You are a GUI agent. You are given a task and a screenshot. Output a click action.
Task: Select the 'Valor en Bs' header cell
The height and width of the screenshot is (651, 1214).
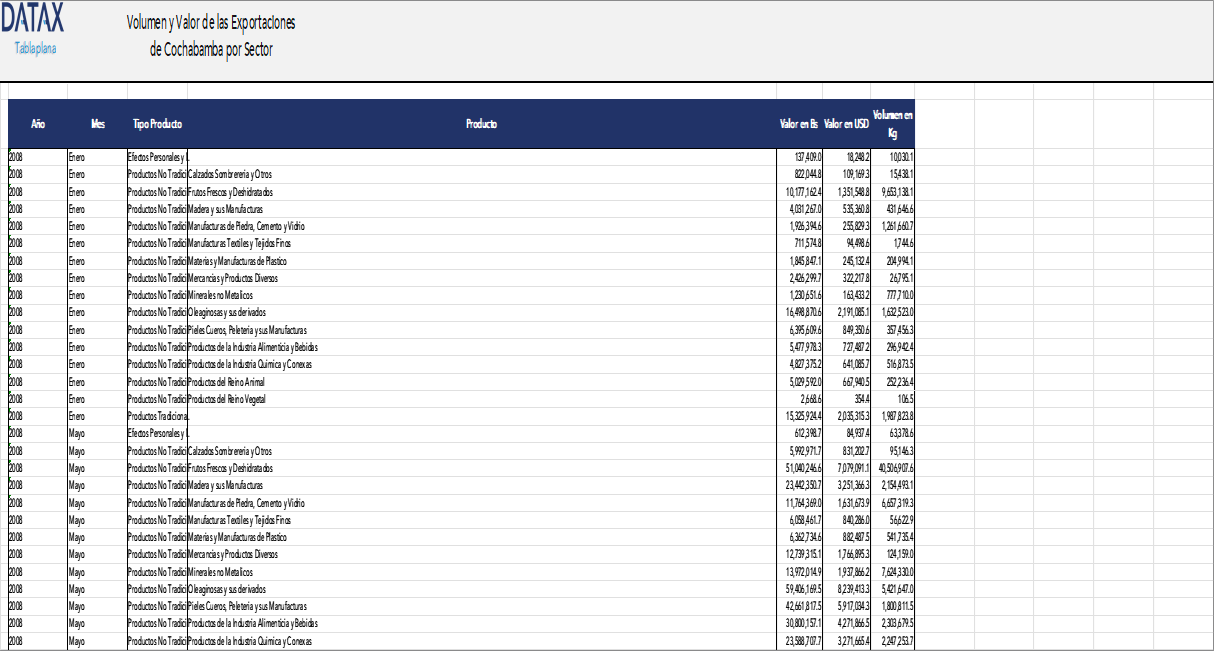pos(799,124)
